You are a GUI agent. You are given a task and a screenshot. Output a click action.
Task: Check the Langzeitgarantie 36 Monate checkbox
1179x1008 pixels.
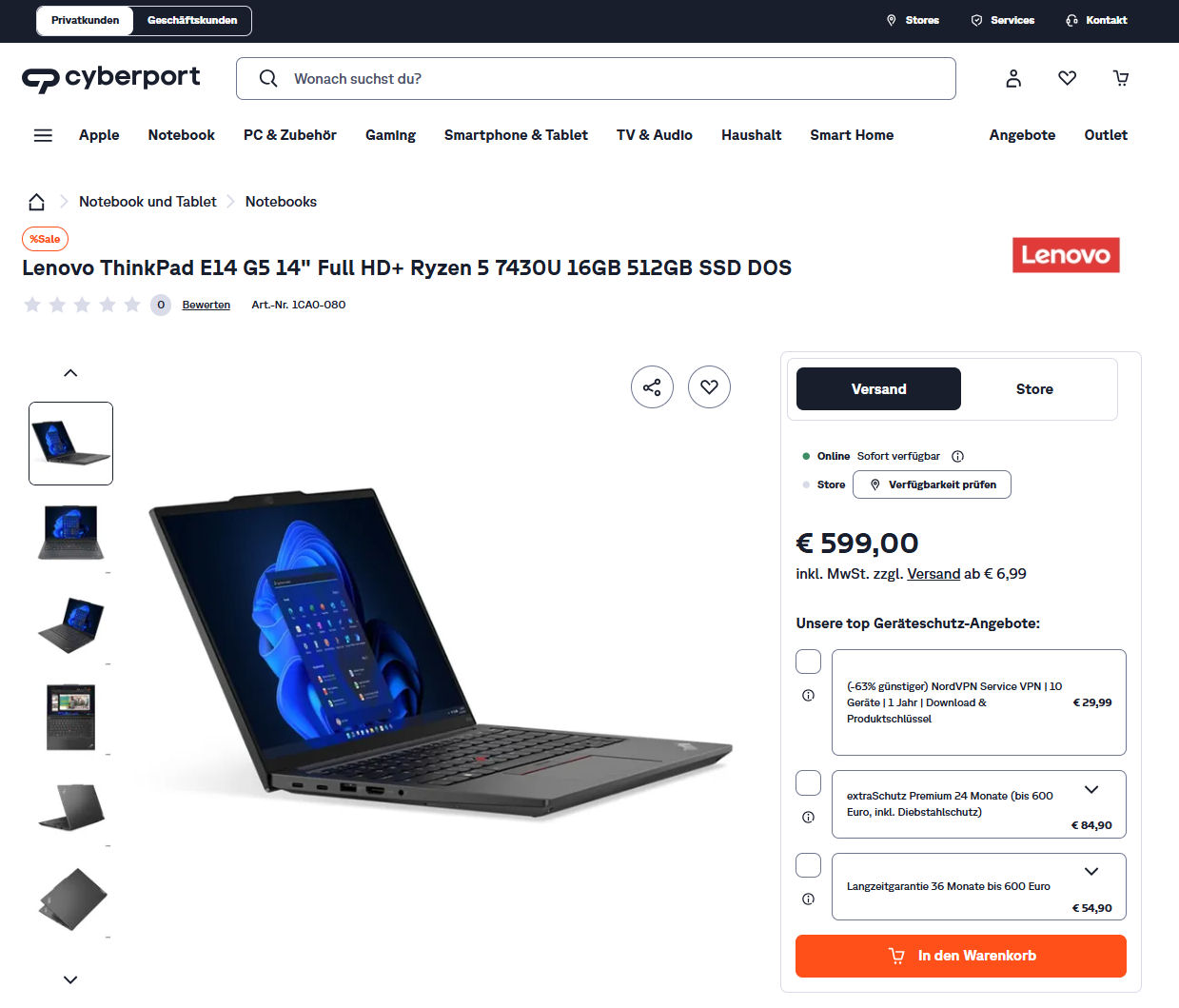808,865
